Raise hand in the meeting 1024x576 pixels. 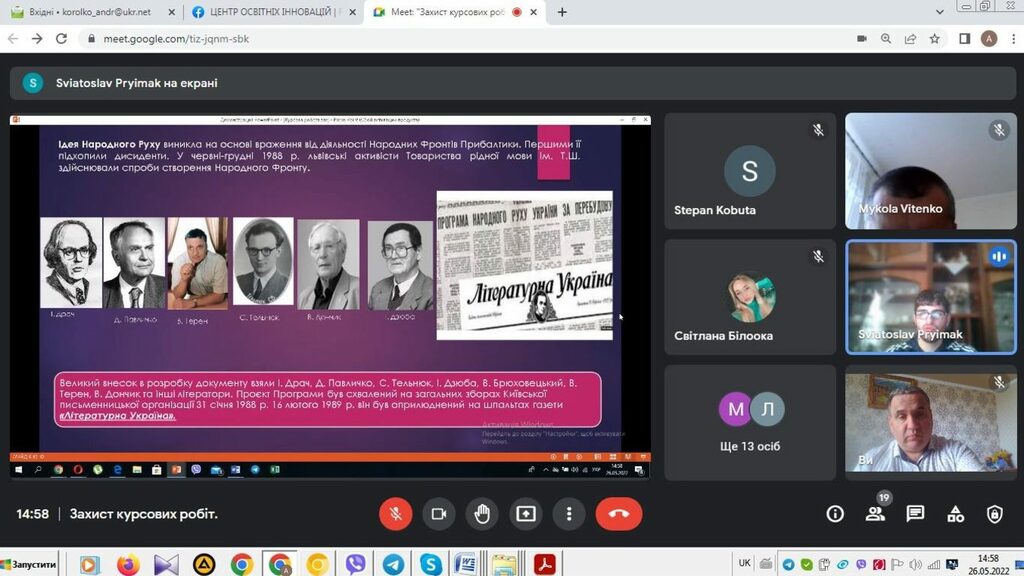482,514
